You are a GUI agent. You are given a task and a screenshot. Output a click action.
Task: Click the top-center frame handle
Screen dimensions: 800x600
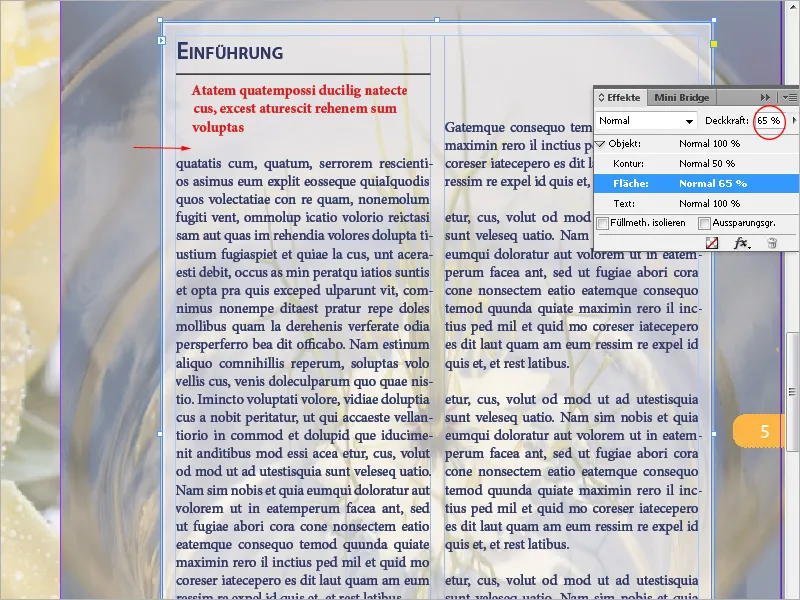[437, 20]
